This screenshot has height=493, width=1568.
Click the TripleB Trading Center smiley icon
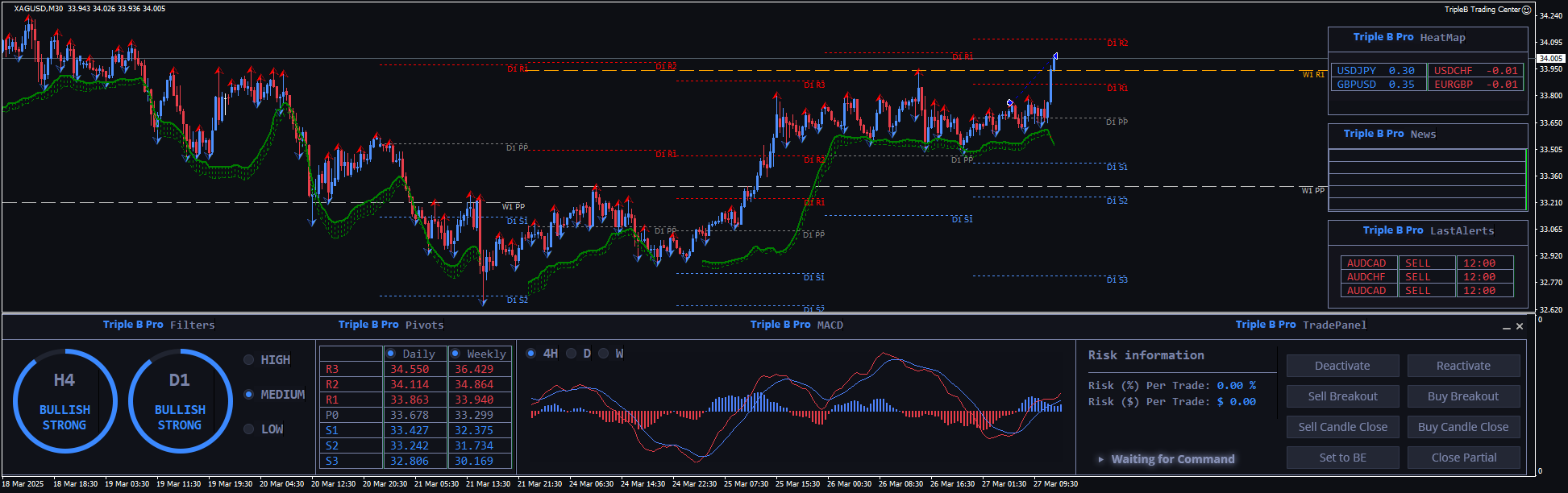coord(1526,10)
